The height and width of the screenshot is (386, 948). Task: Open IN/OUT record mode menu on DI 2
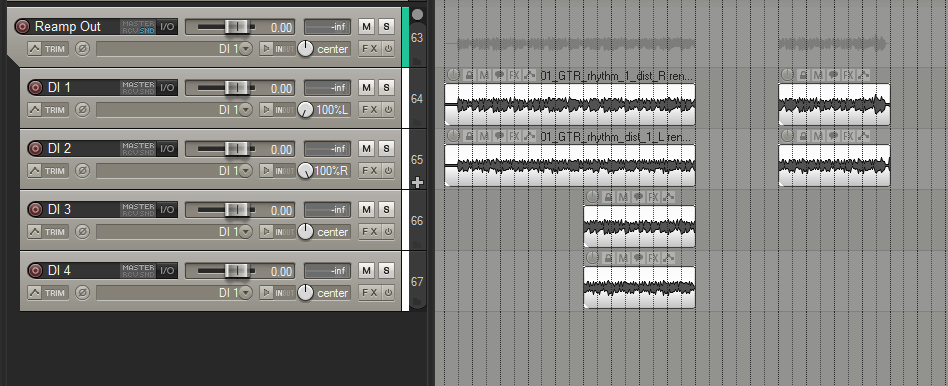point(285,171)
